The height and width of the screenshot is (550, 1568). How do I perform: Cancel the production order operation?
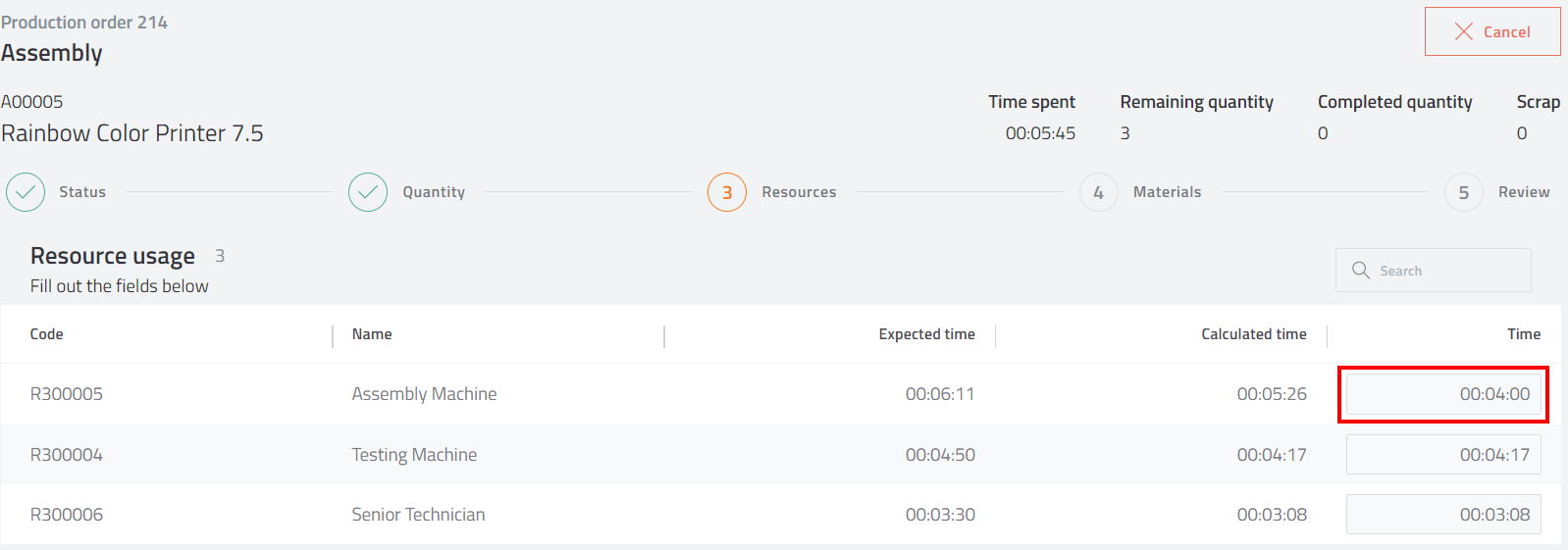coord(1492,31)
